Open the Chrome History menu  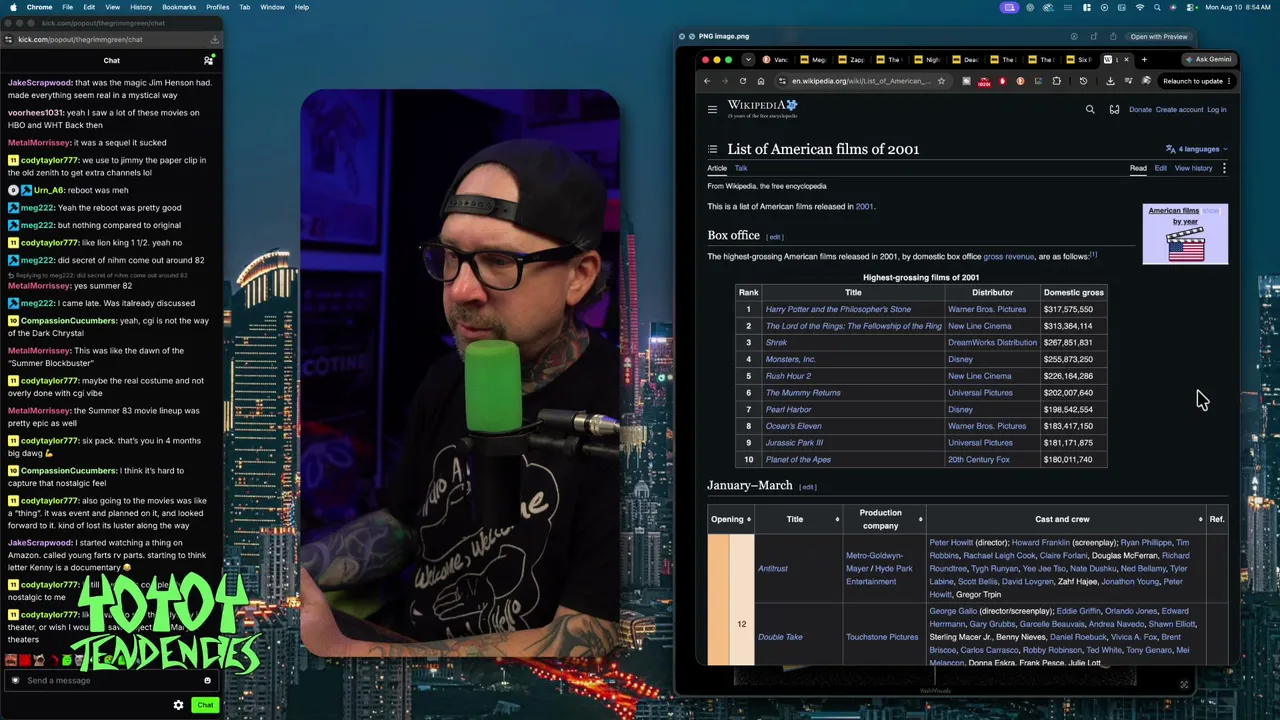(x=141, y=7)
